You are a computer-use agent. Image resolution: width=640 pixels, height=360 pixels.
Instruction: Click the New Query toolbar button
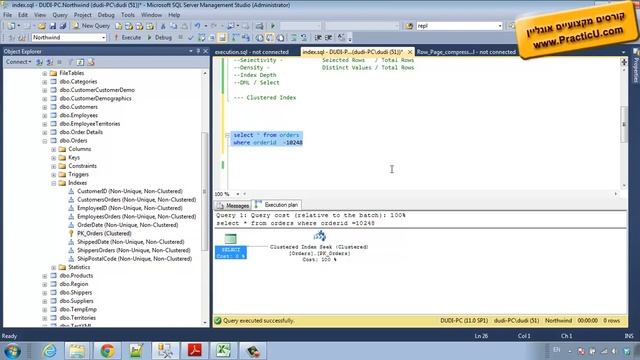point(91,26)
